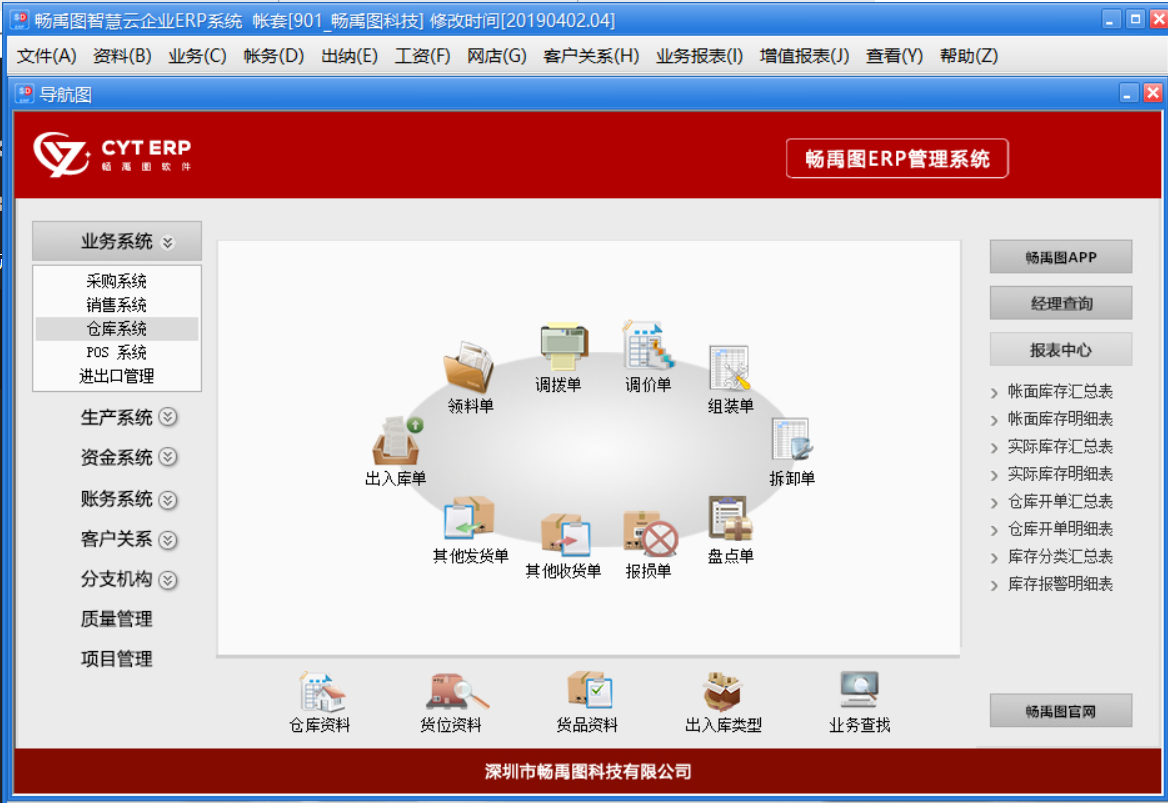This screenshot has height=803, width=1168.
Task: Click the 深圳市畅禹图科技有限公司 footer text
Action: tap(588, 772)
